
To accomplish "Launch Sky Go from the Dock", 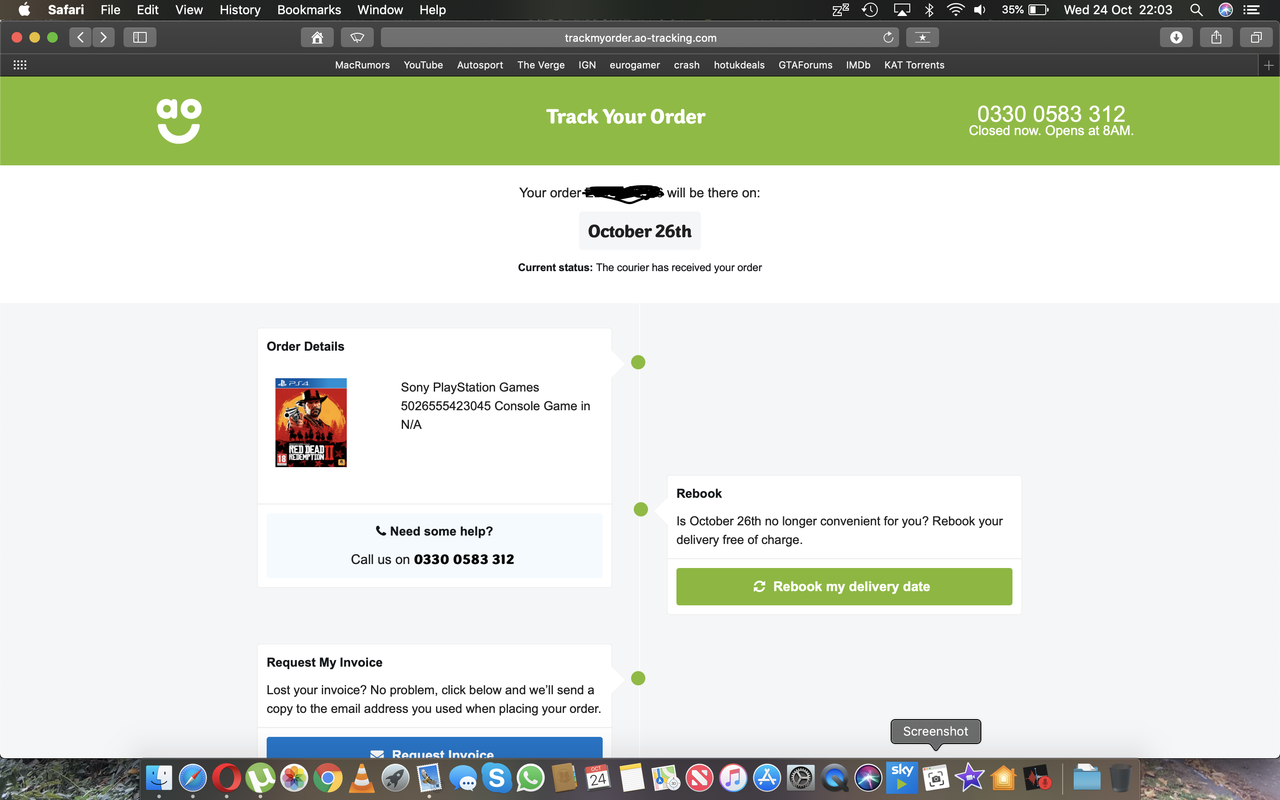I will click(x=902, y=777).
